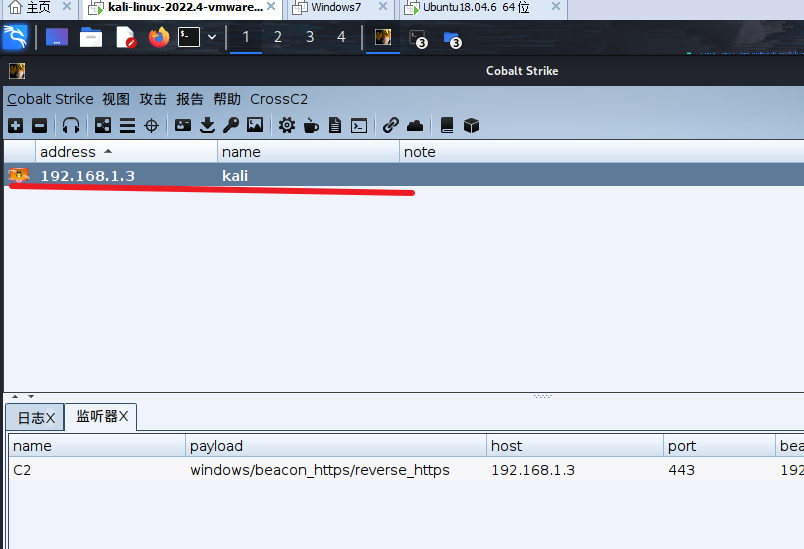Screen dimensions: 804x549
Task: Click the down arrow on the pane splitter
Action: 31,396
